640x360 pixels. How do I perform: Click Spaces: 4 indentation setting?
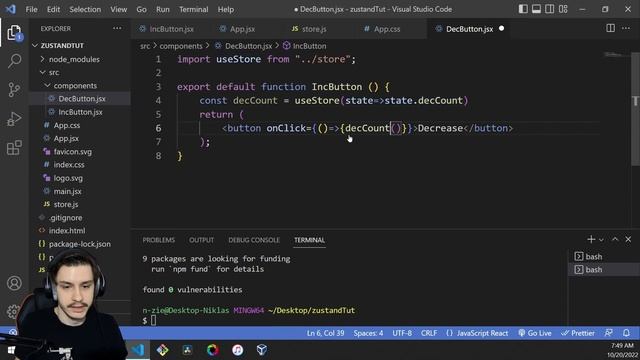(x=368, y=333)
